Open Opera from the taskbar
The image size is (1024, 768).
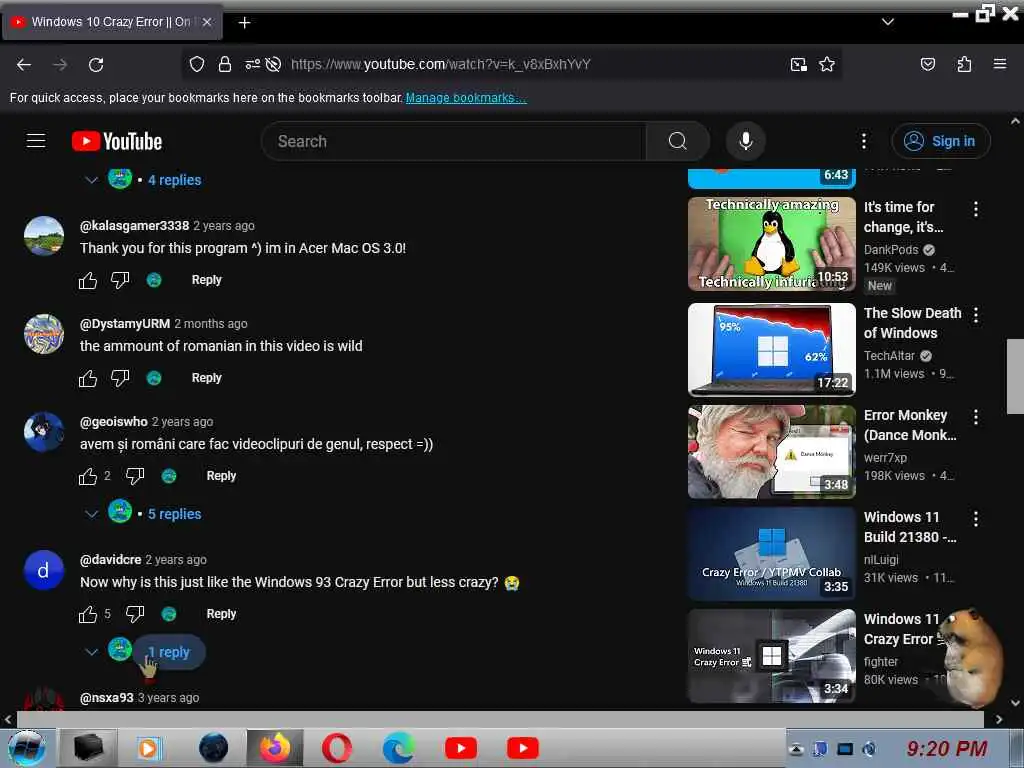337,748
